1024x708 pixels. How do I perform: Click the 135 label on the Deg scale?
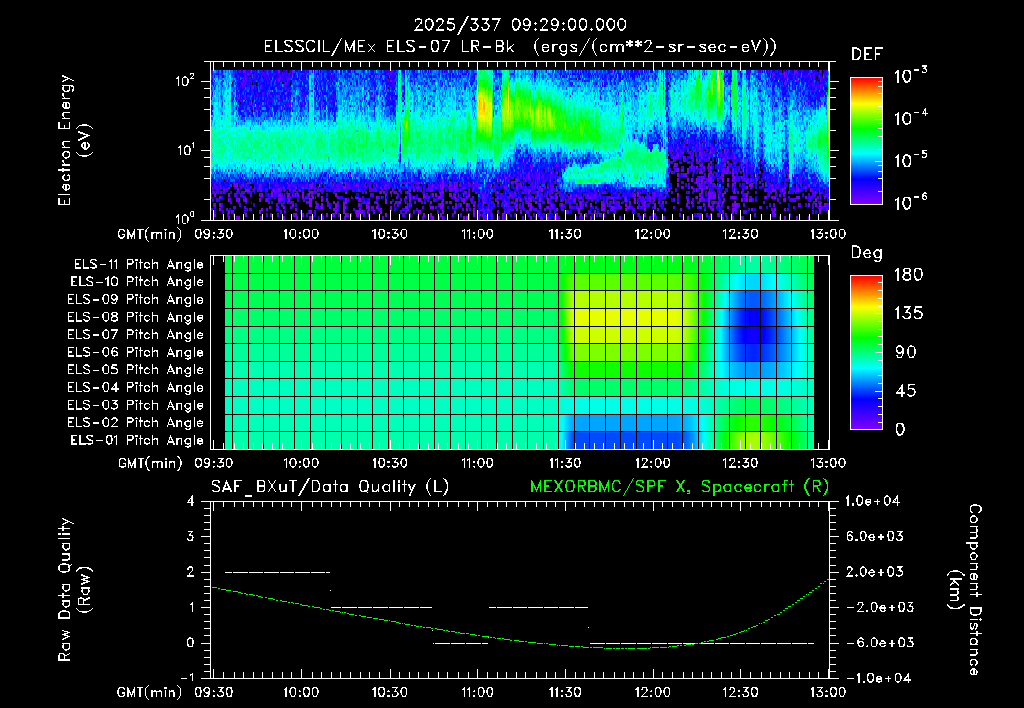point(908,314)
